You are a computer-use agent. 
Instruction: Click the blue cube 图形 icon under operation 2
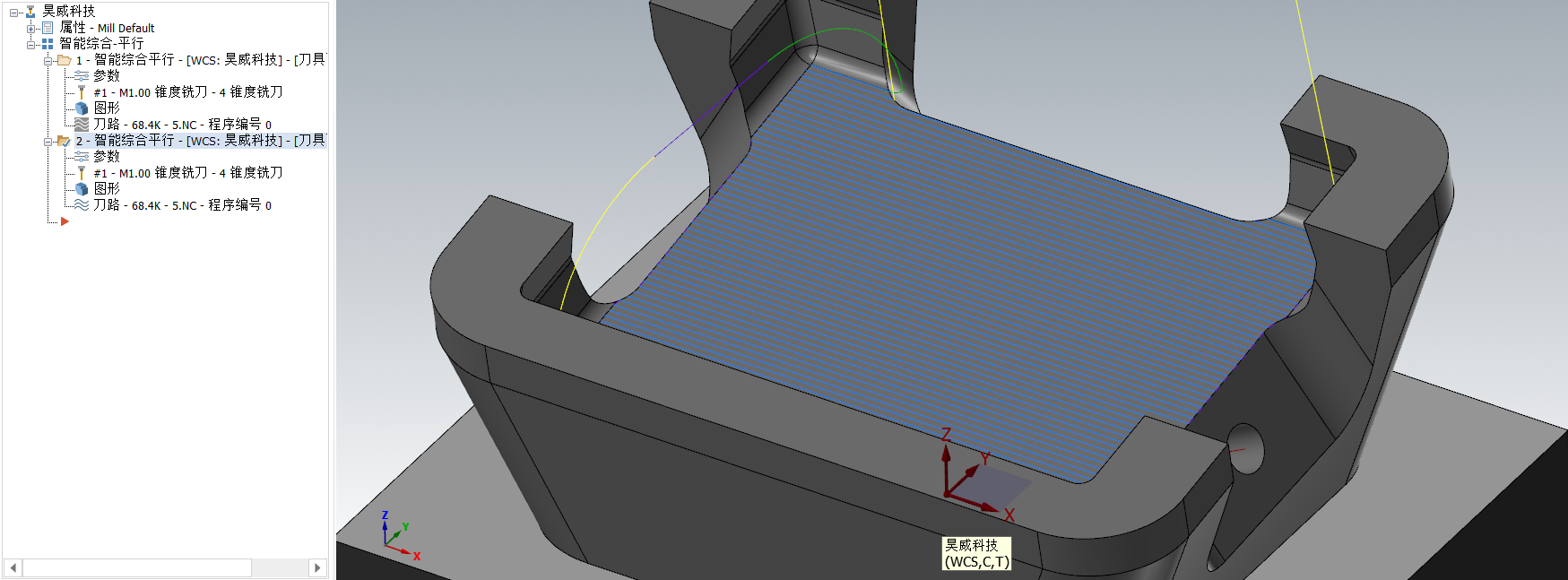[x=82, y=189]
